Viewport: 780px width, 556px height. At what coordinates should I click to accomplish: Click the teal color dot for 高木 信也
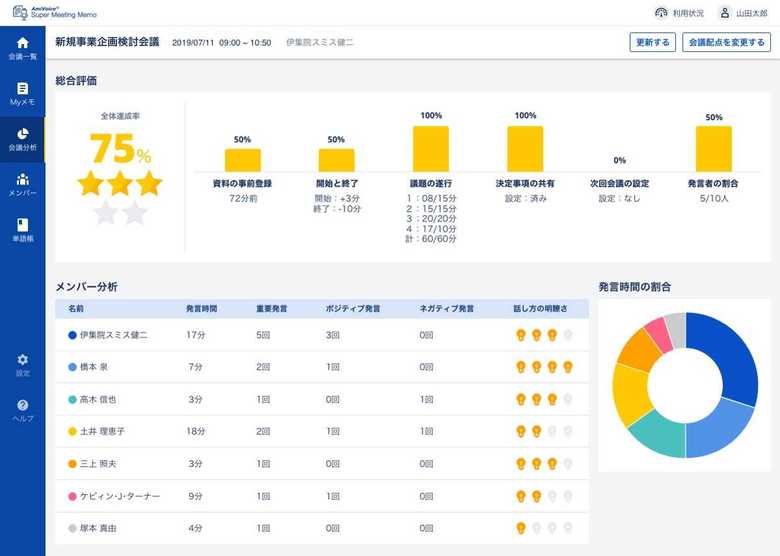pos(72,399)
